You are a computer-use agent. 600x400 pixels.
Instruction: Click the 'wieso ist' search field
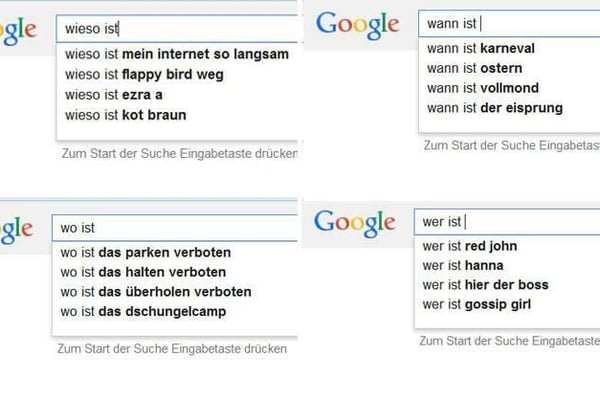coord(175,30)
